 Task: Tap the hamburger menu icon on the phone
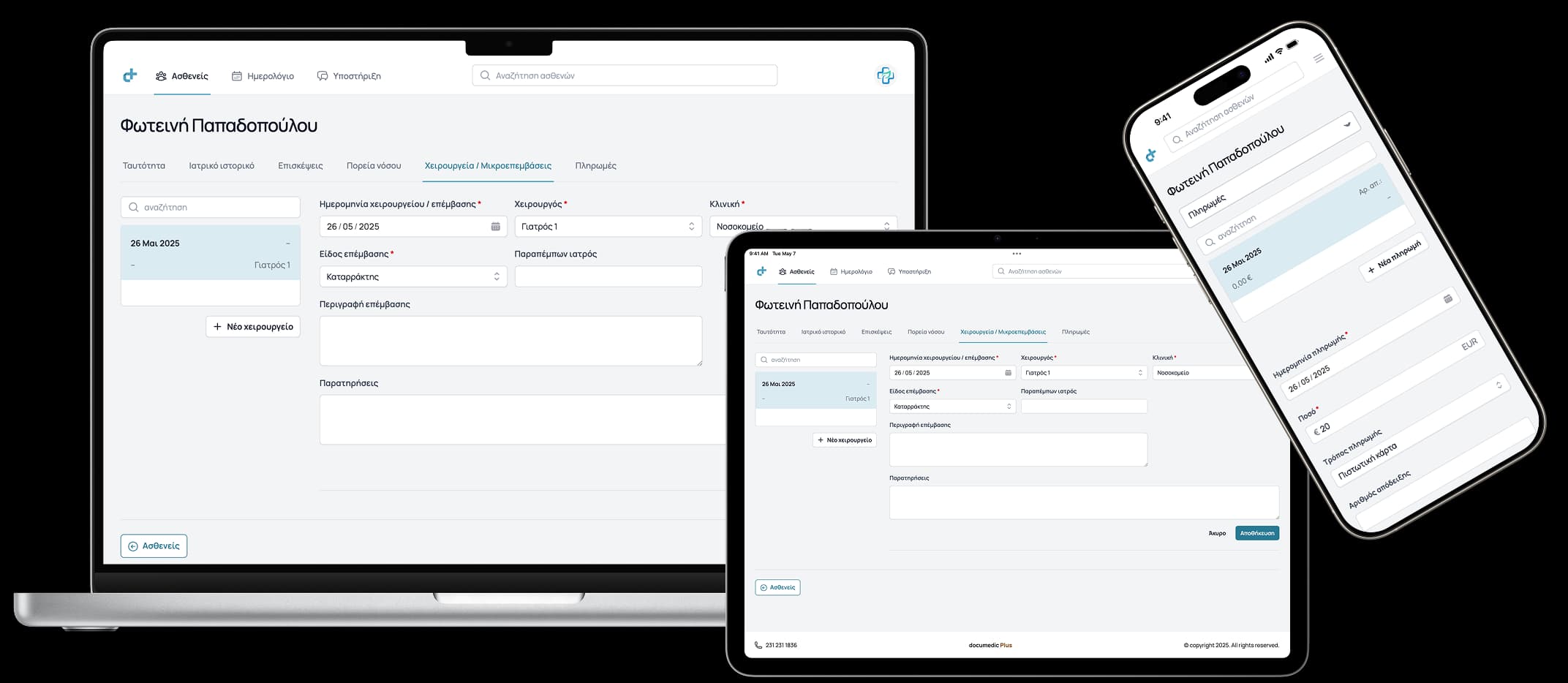click(x=1319, y=58)
